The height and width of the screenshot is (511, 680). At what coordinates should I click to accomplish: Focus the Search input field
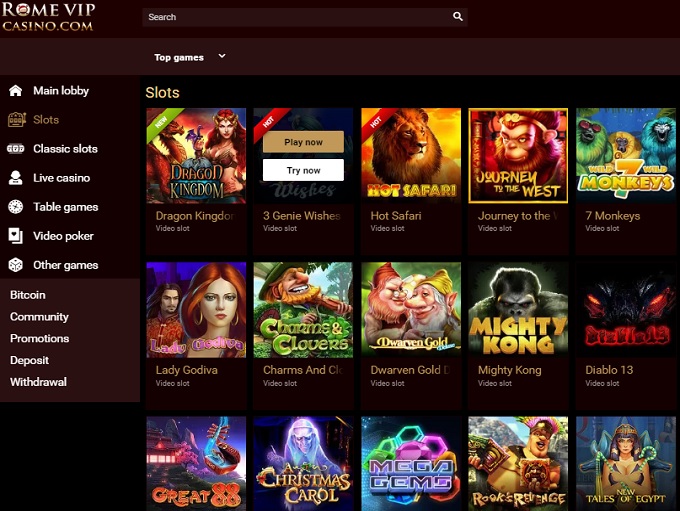tap(304, 17)
